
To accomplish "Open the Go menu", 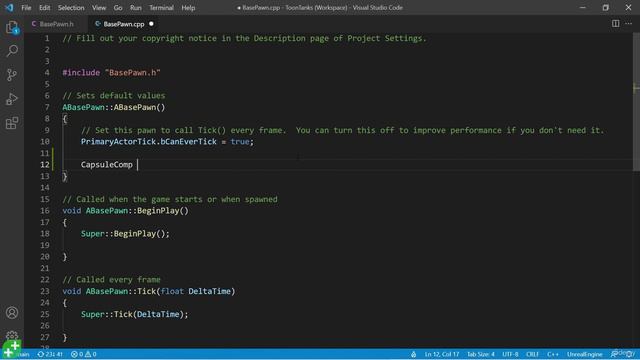I will pos(118,8).
